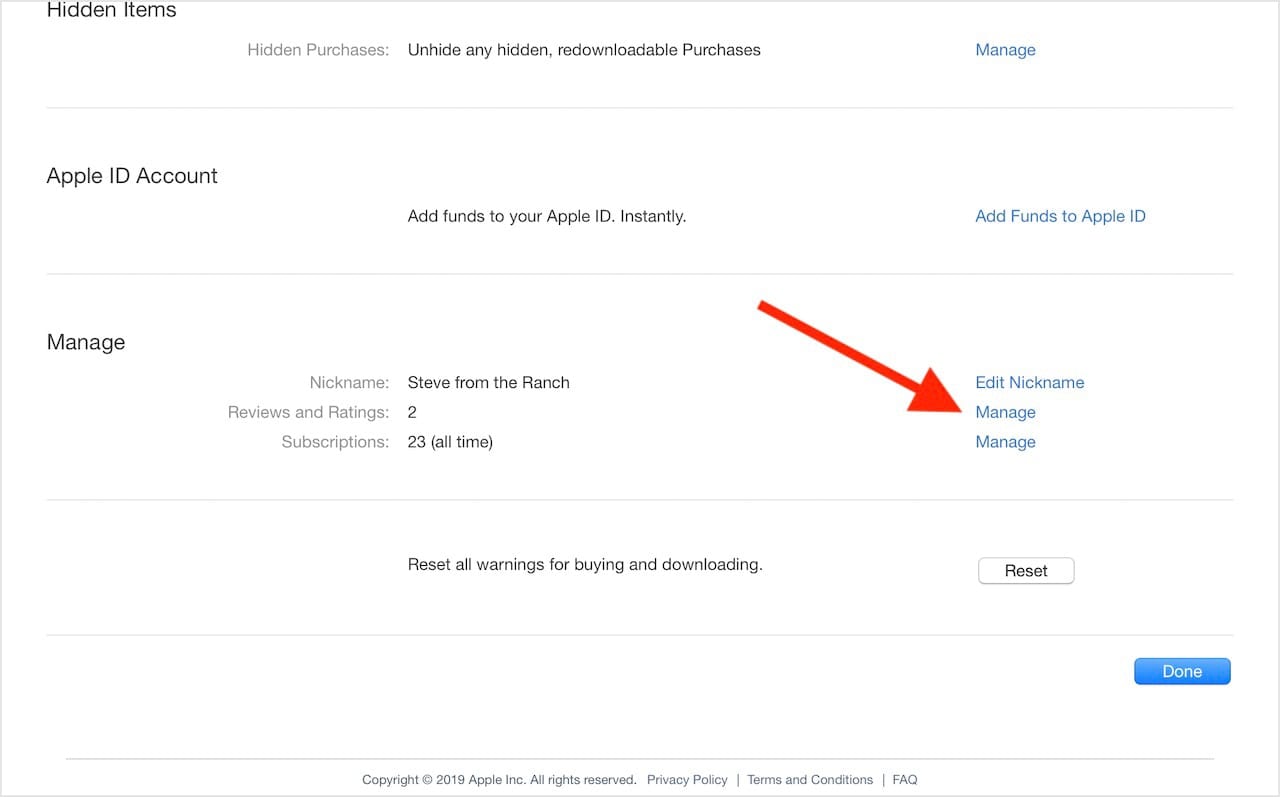
Task: Click the Manage section heading
Action: click(86, 342)
